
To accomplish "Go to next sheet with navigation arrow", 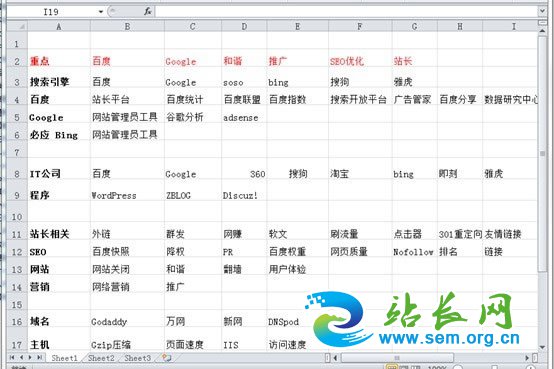I will pyautogui.click(x=30, y=358).
